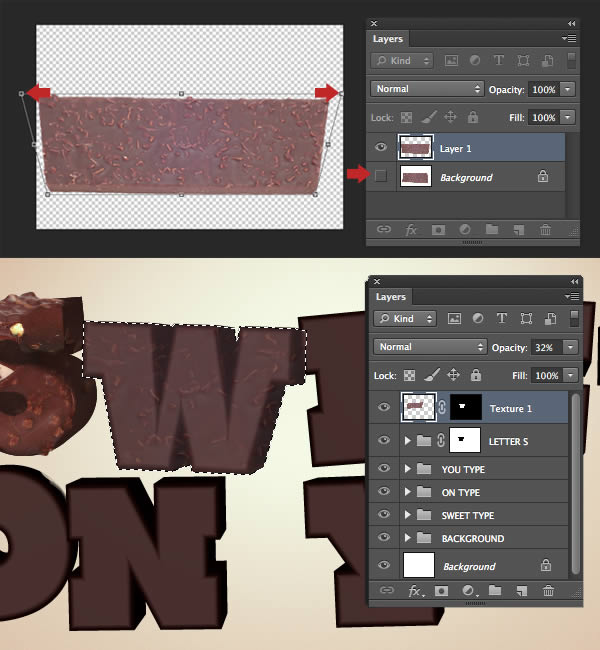Create new group in upper Layers panel
600x650 pixels.
click(492, 229)
